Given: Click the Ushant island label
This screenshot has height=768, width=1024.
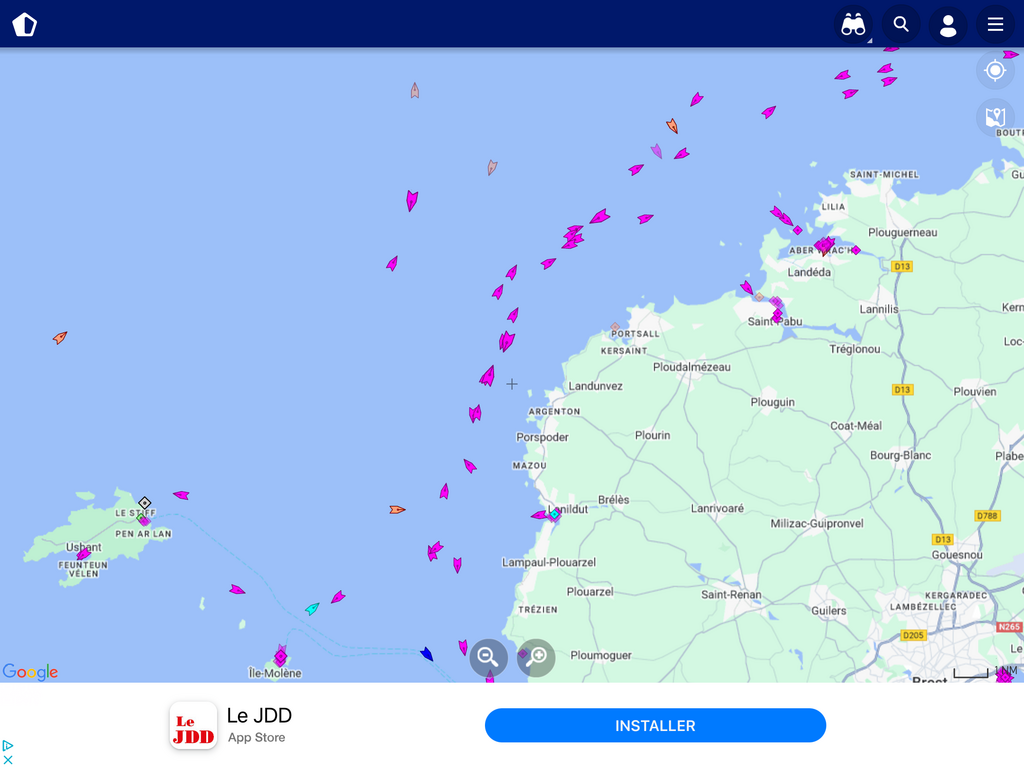Looking at the screenshot, I should (x=84, y=547).
